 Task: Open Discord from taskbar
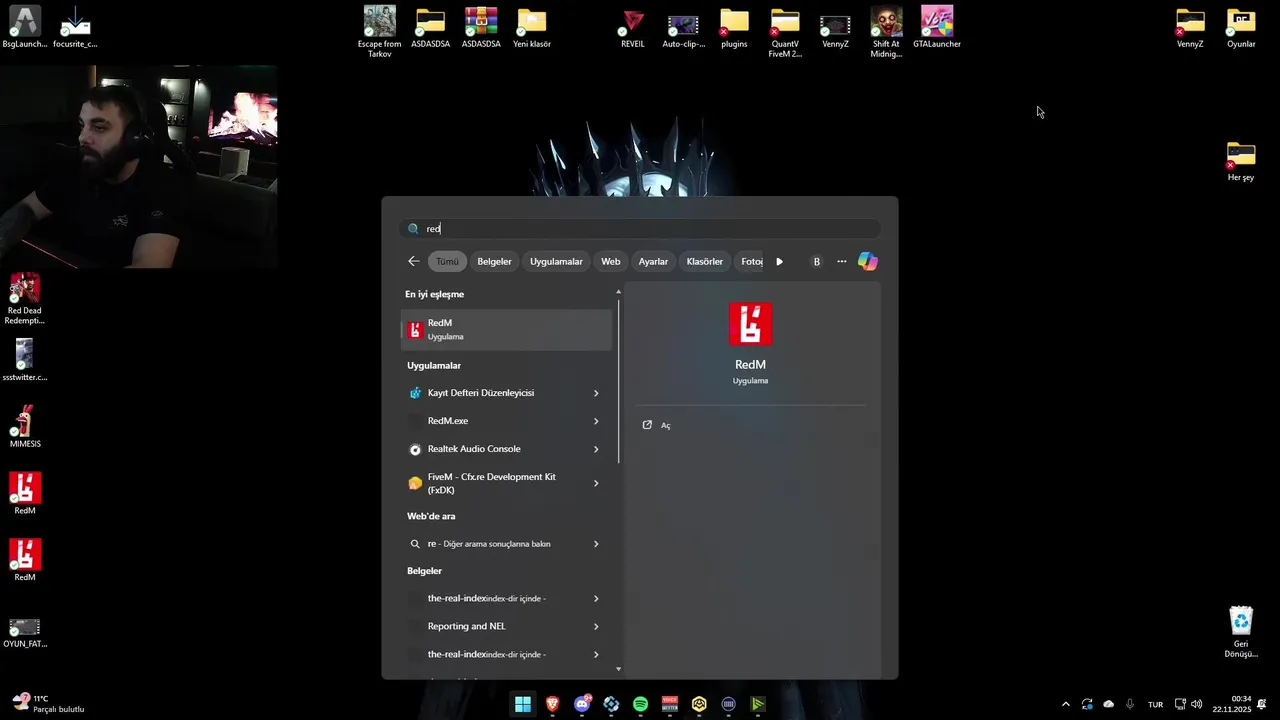(x=582, y=704)
